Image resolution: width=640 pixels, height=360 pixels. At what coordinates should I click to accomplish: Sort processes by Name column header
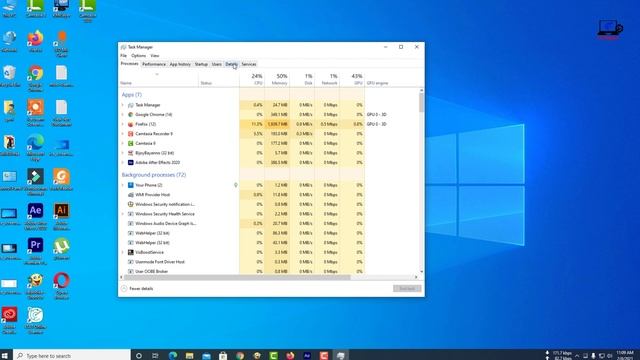click(158, 79)
